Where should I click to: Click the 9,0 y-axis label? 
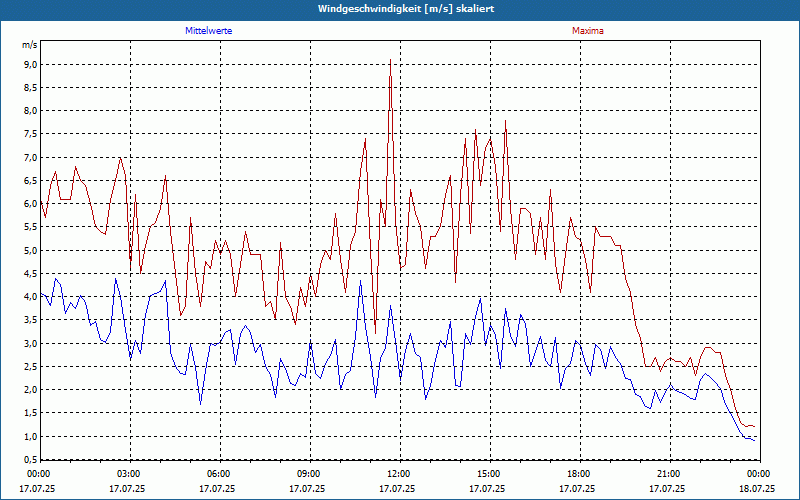tap(31, 64)
